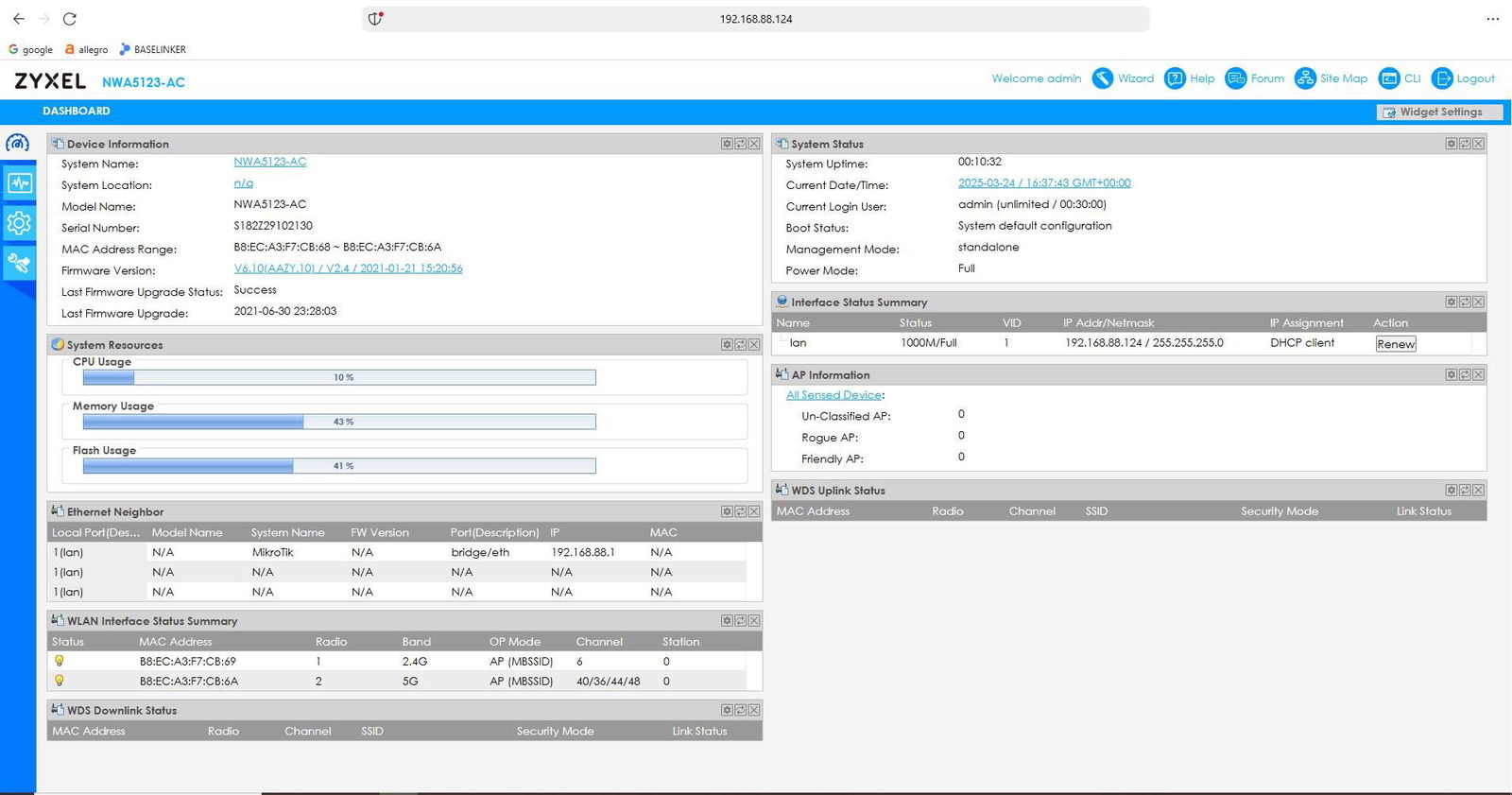Open settings gear of System Resources widget
The height and width of the screenshot is (795, 1512).
tap(727, 345)
